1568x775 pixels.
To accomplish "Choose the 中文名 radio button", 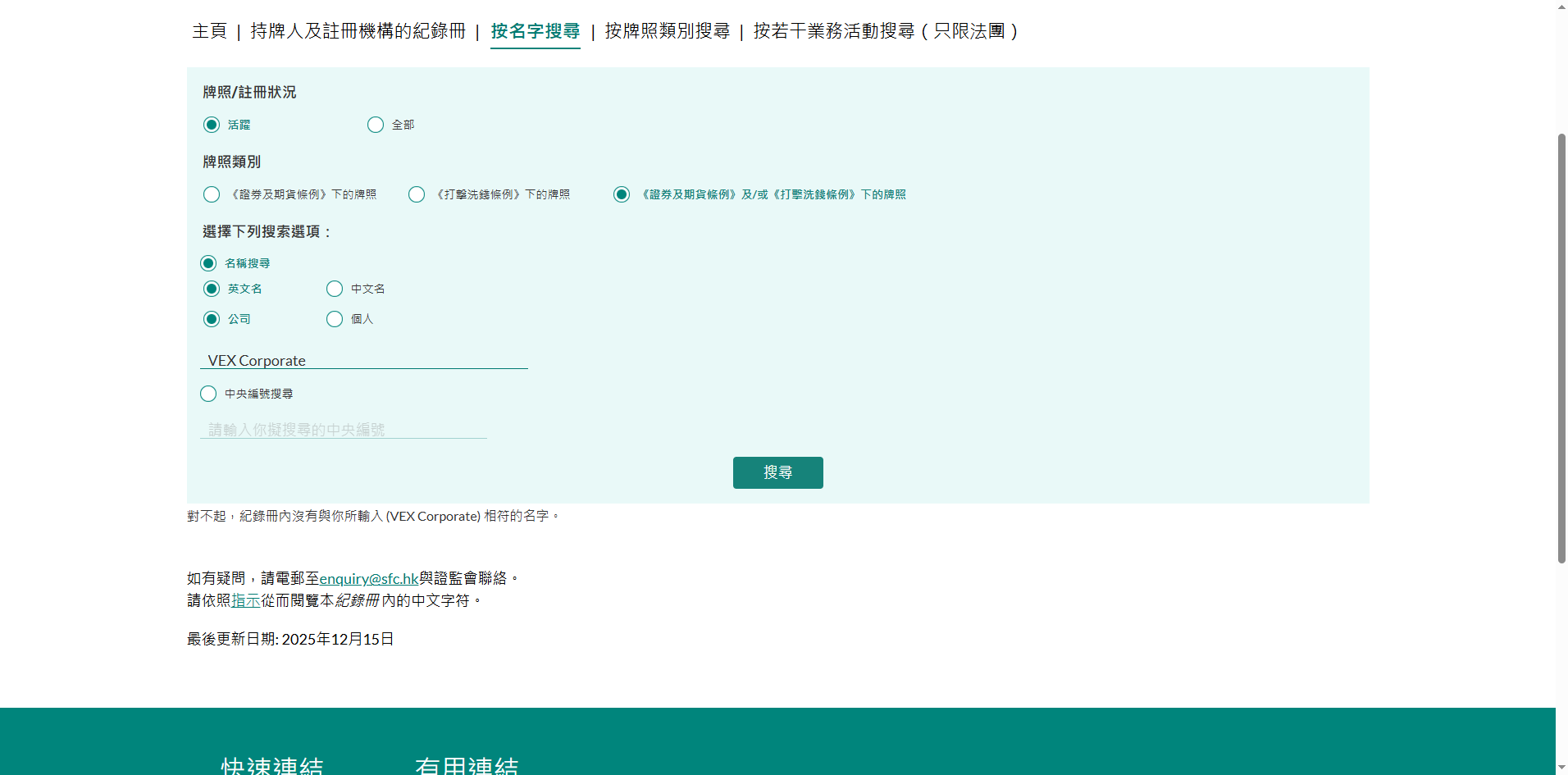I will click(x=335, y=289).
